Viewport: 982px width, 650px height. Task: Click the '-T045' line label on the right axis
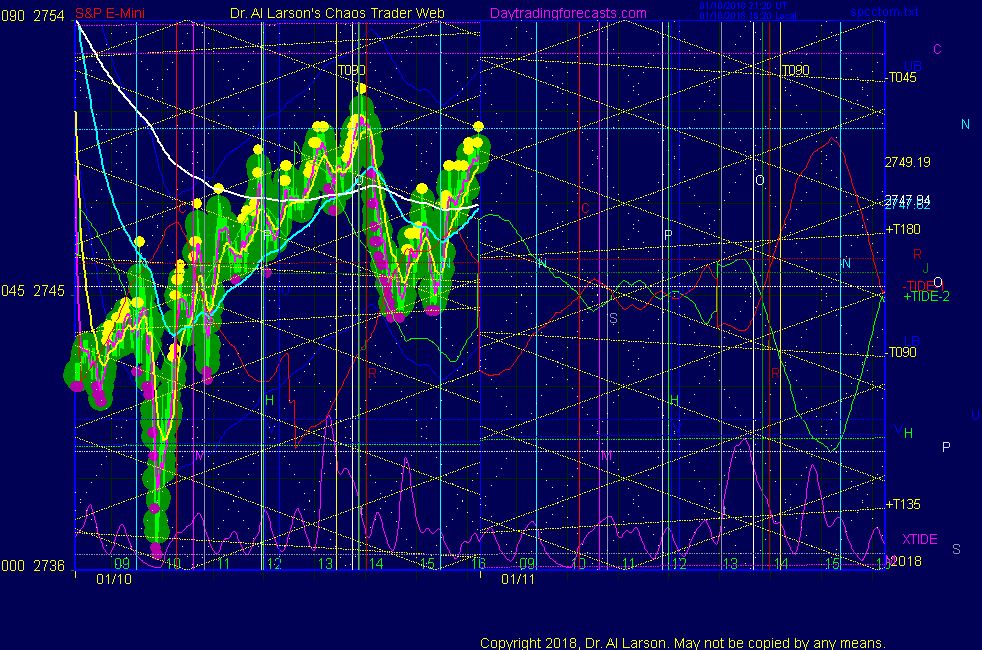coord(901,78)
